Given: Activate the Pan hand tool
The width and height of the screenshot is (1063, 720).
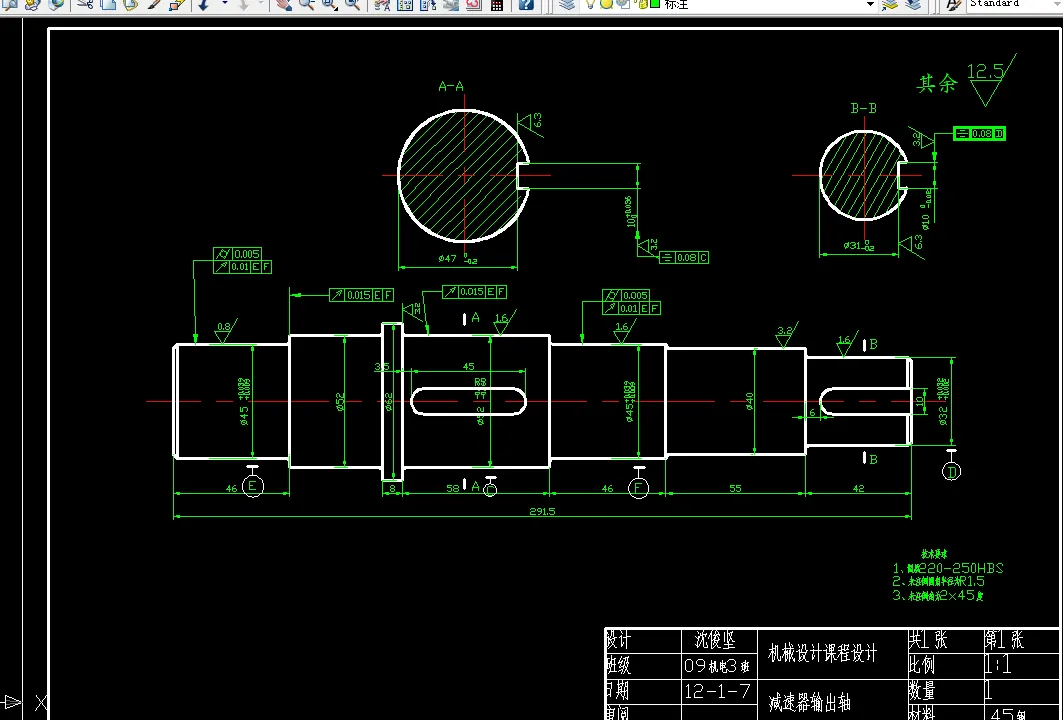Looking at the screenshot, I should click(284, 5).
